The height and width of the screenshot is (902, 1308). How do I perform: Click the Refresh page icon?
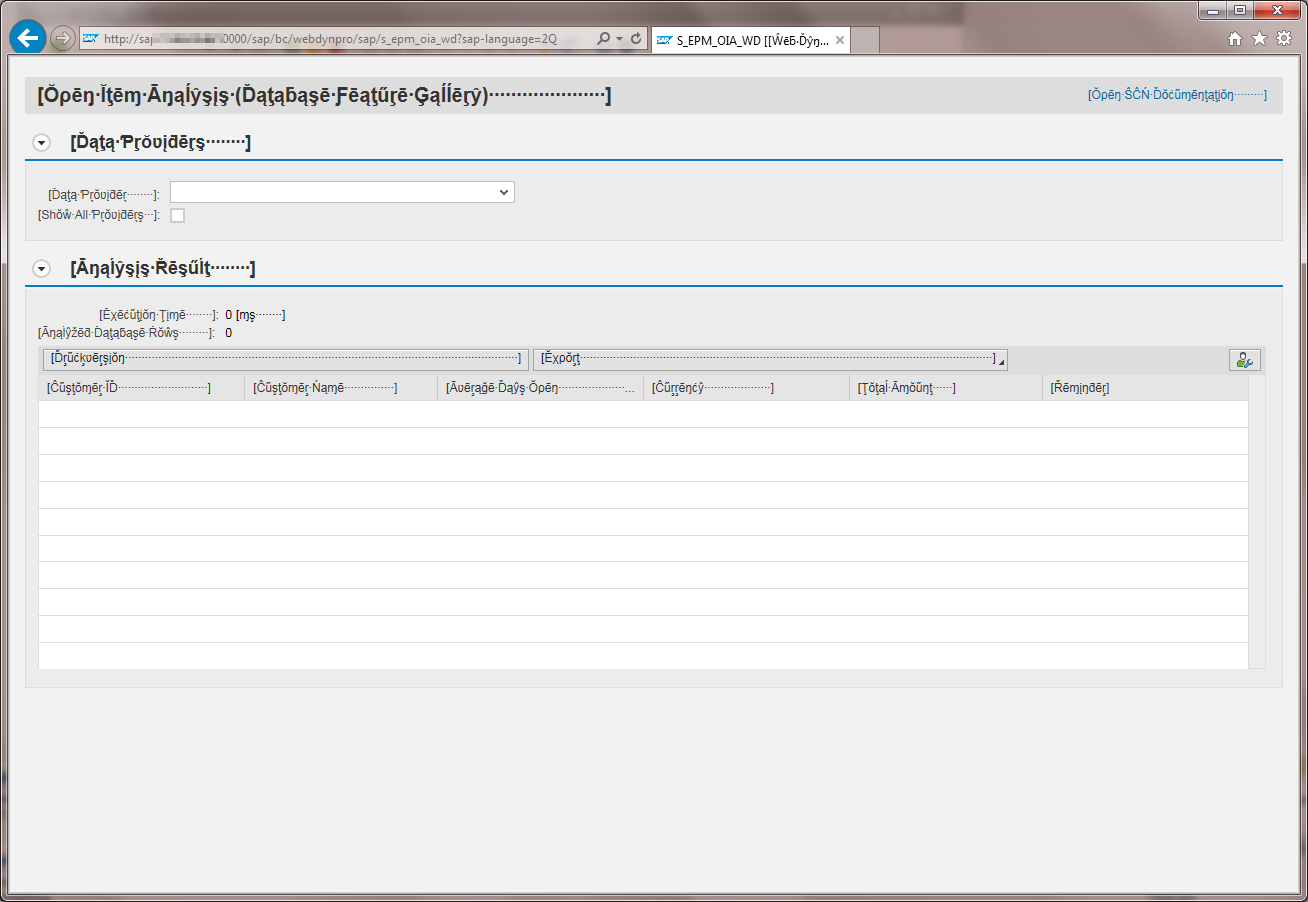636,39
